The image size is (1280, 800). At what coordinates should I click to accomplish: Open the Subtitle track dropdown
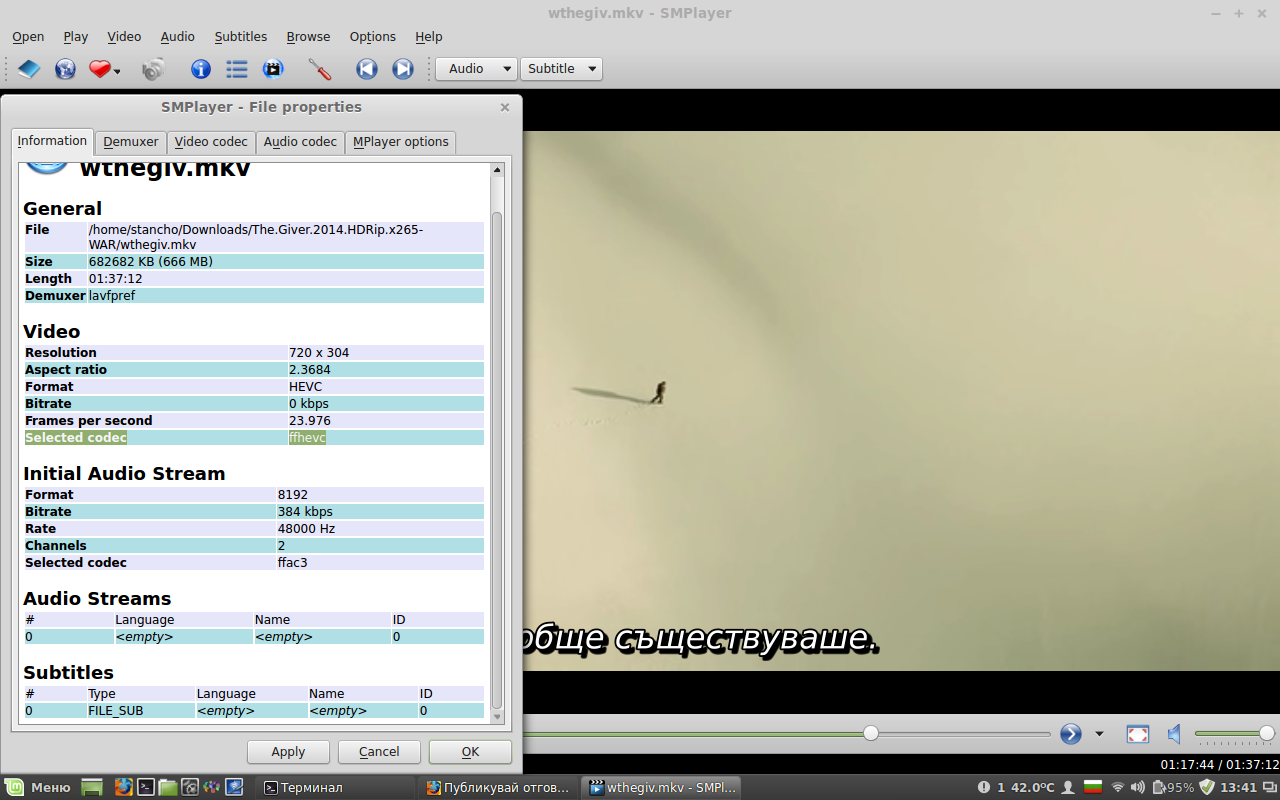561,69
